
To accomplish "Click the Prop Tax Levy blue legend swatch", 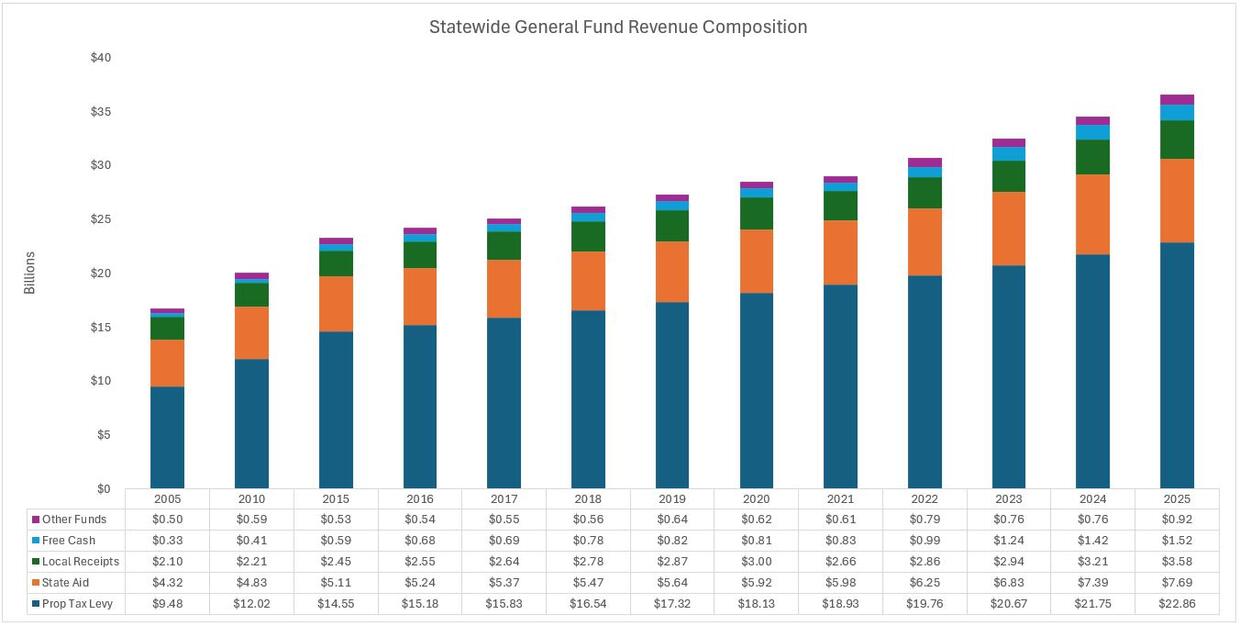I will [36, 604].
